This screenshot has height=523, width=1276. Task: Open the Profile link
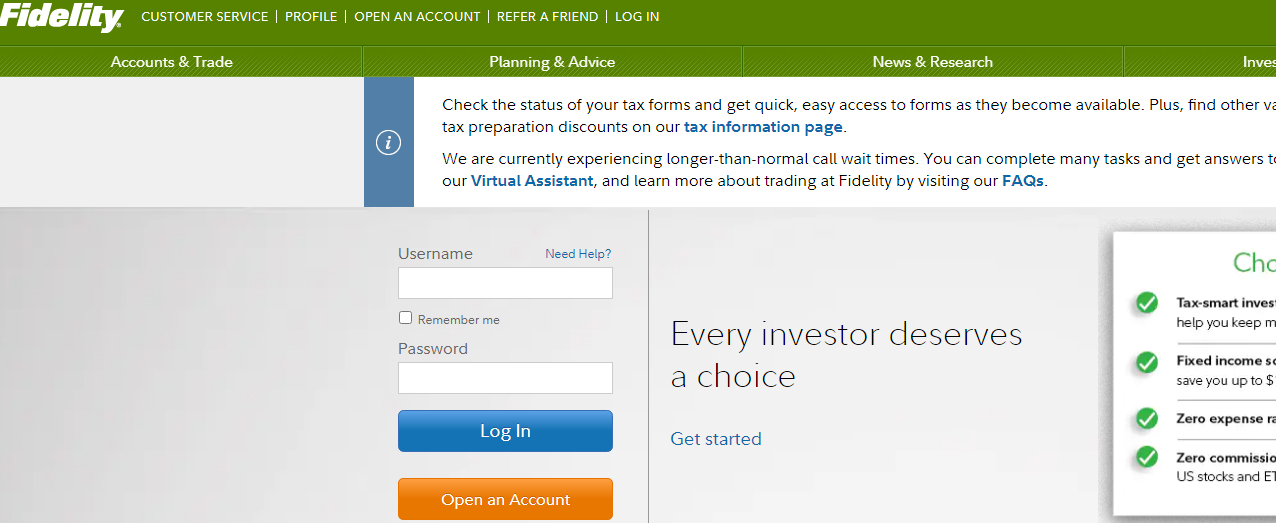(311, 17)
